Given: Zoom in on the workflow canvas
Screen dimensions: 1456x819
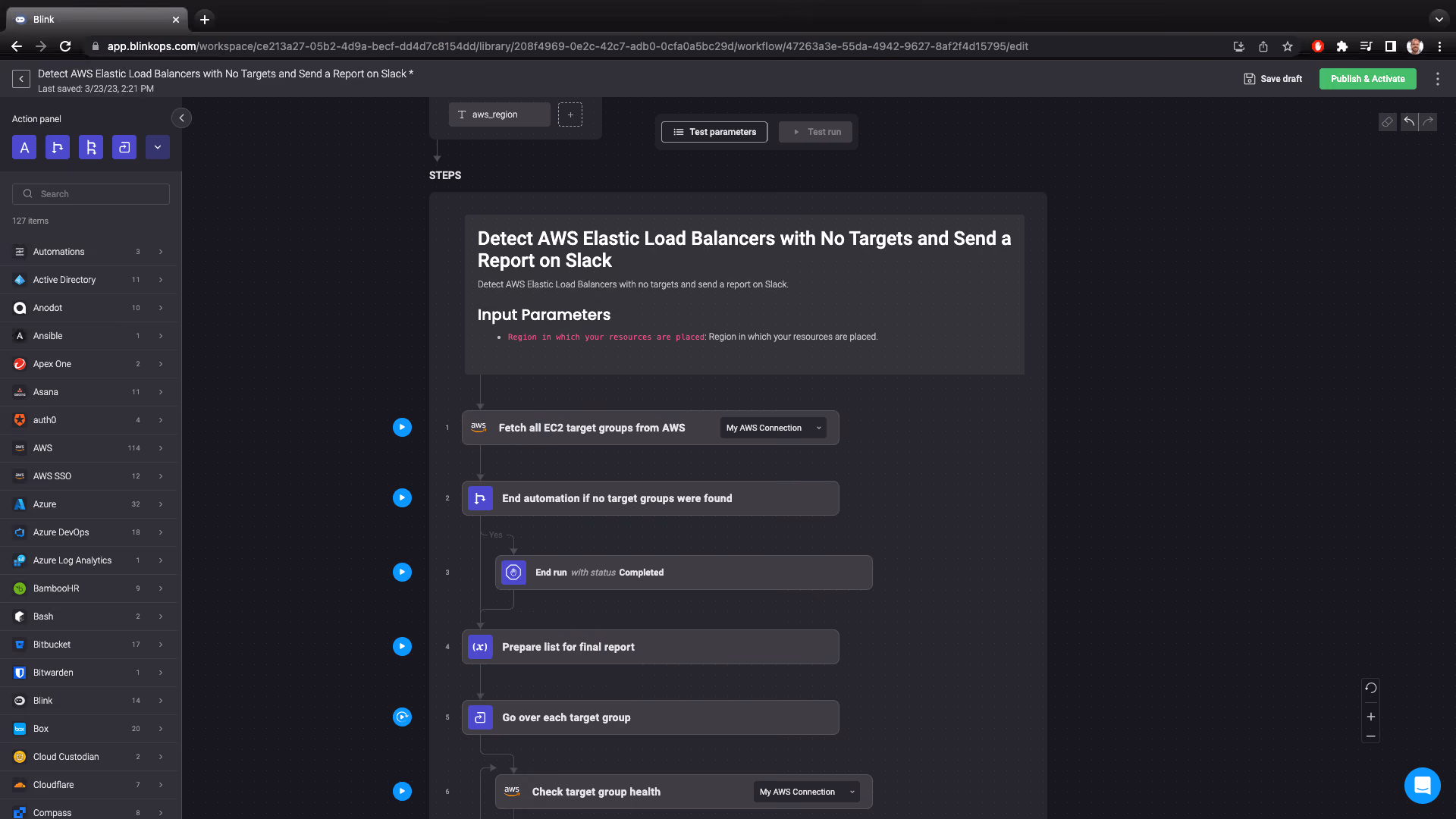Looking at the screenshot, I should (1371, 717).
